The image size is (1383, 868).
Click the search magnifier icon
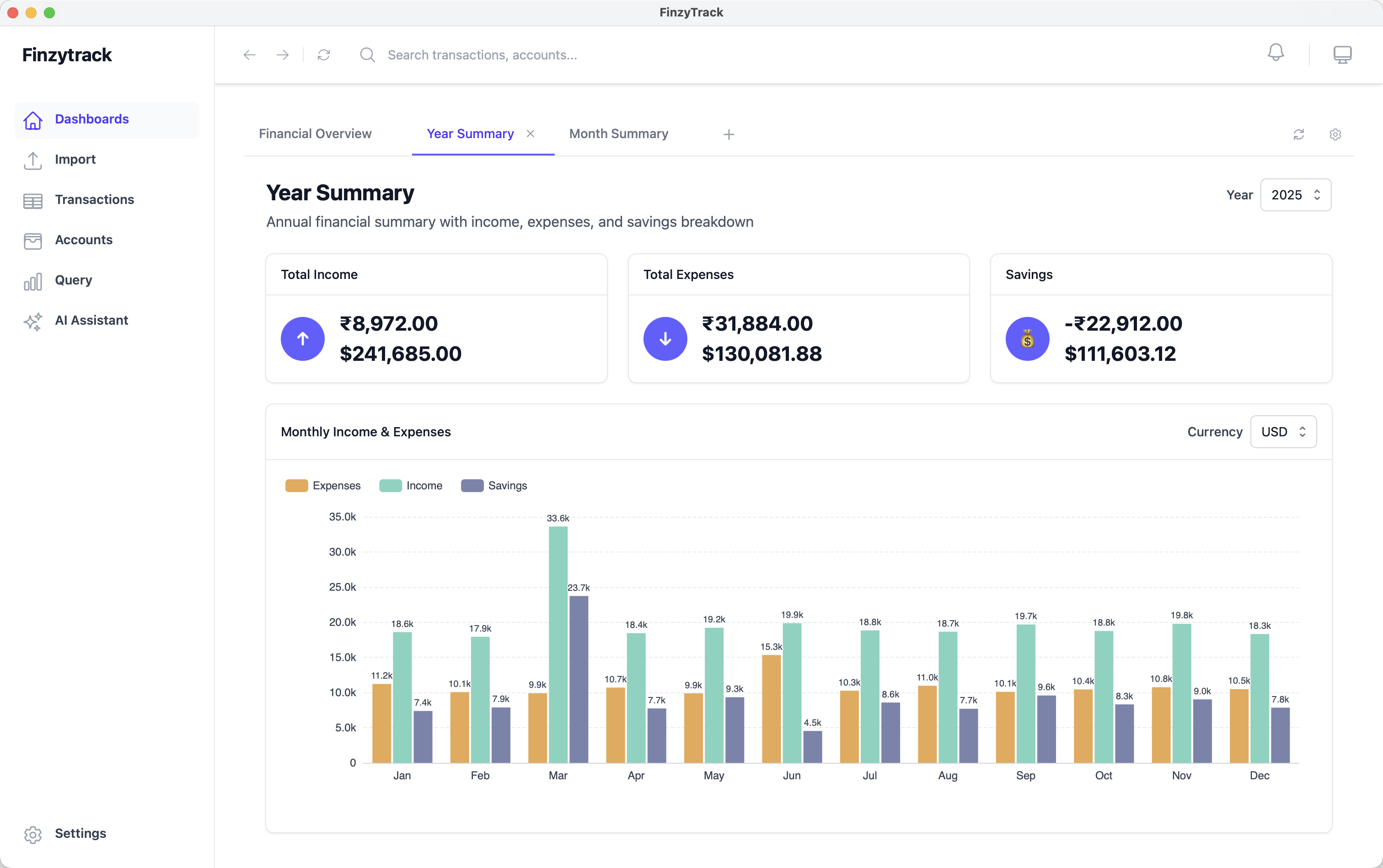[367, 55]
